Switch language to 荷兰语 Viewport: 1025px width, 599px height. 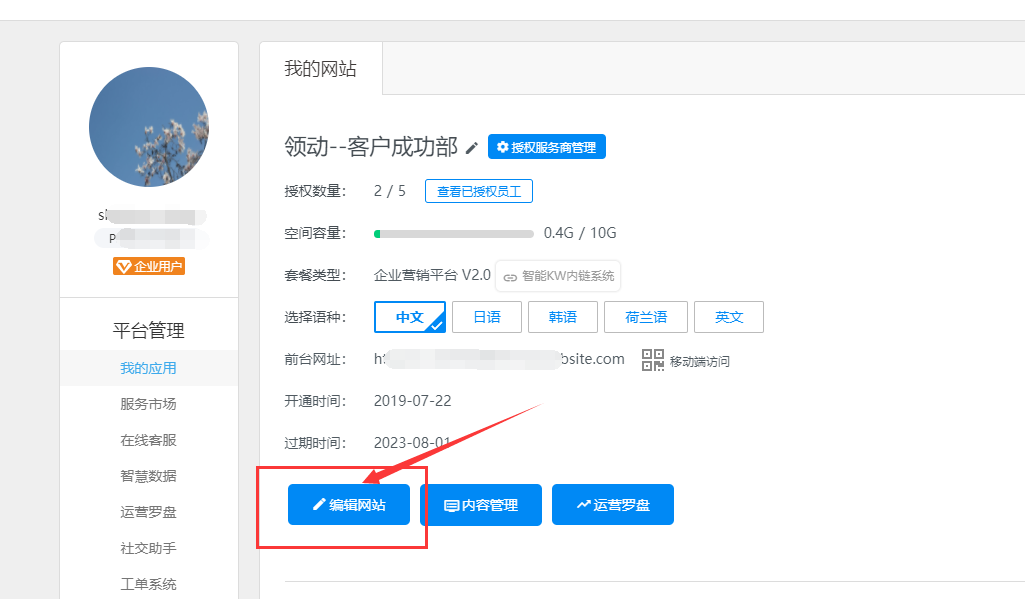tap(646, 317)
